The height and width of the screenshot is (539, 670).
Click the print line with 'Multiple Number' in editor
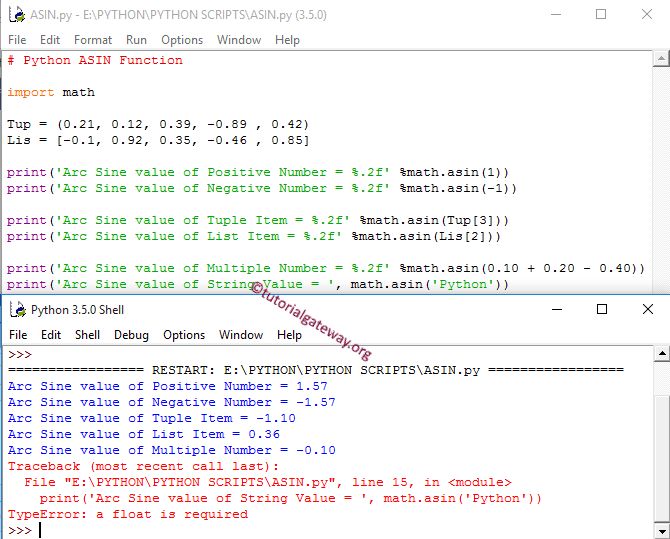point(326,268)
